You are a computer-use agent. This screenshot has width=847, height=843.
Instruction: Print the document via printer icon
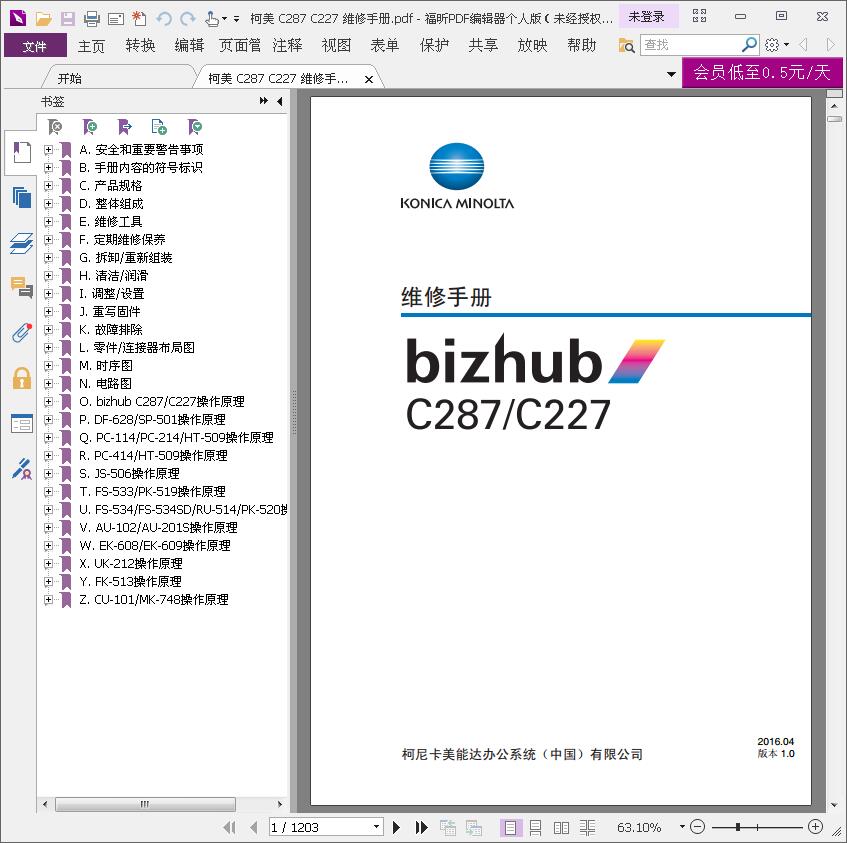coord(92,19)
